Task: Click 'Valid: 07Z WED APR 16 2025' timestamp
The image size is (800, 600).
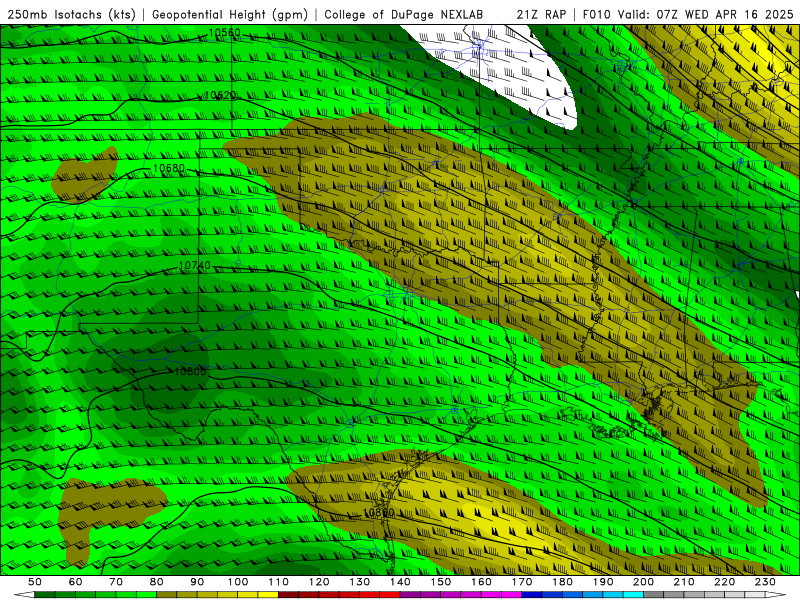Action: click(706, 14)
